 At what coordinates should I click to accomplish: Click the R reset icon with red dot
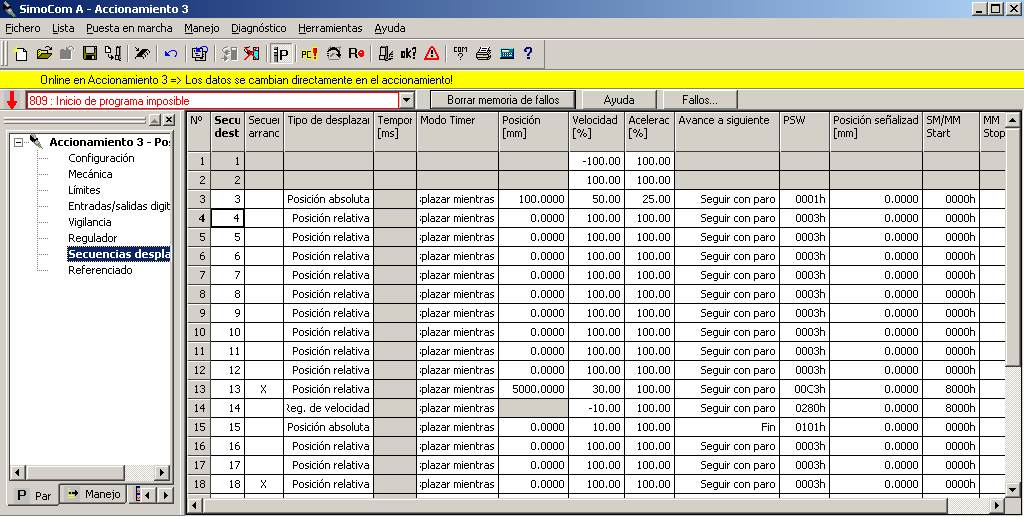[x=356, y=54]
